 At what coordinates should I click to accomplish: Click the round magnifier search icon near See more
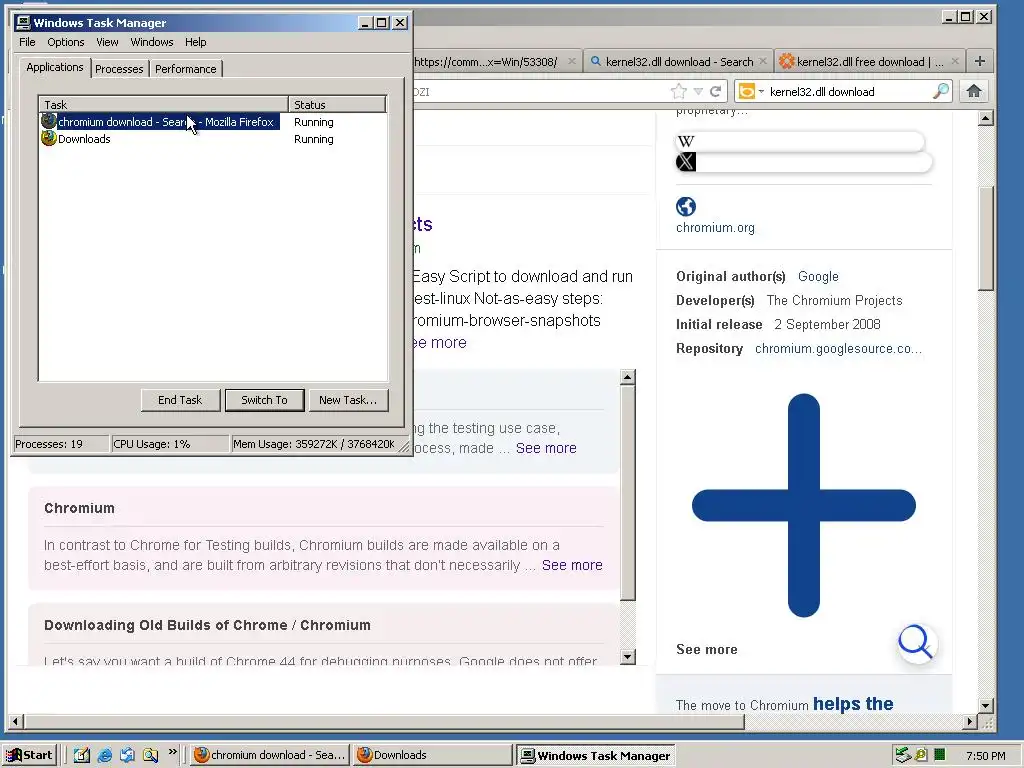click(x=916, y=643)
